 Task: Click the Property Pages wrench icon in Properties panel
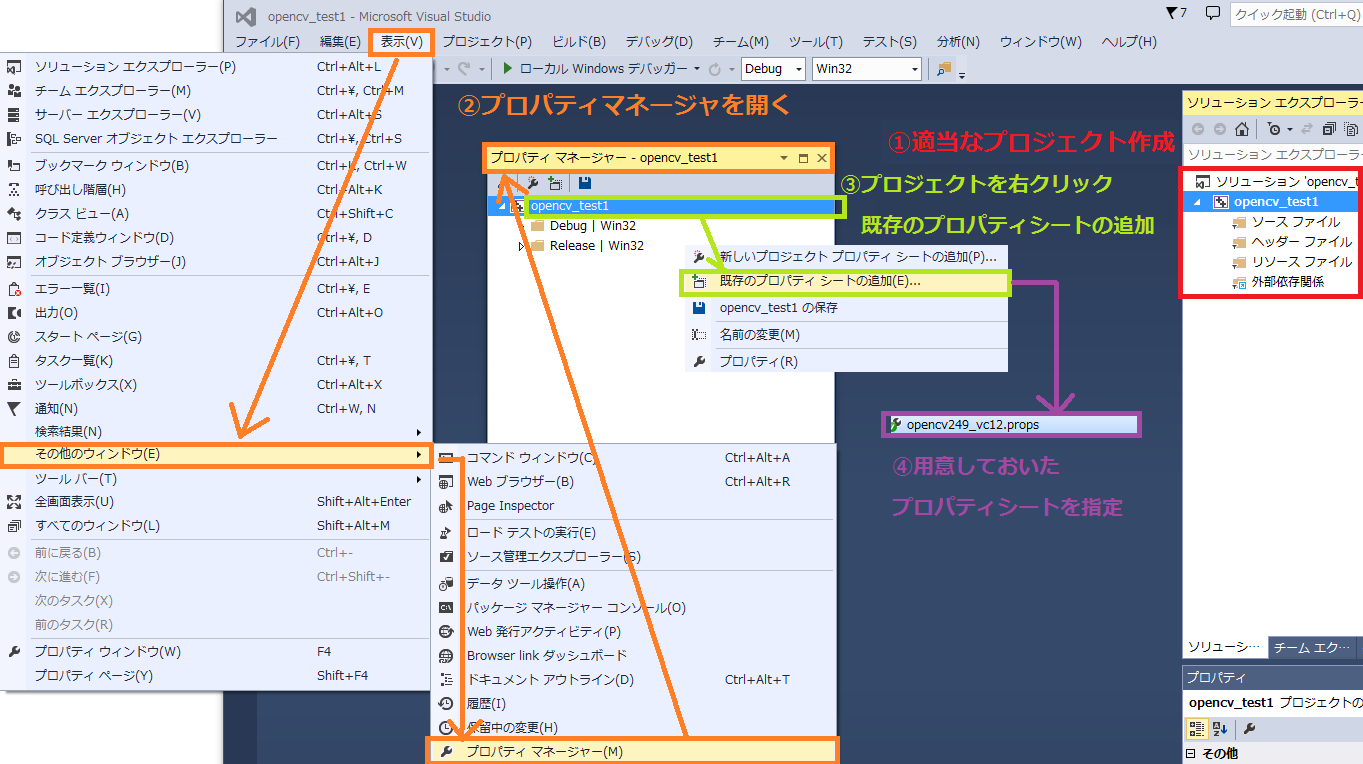(x=1250, y=729)
